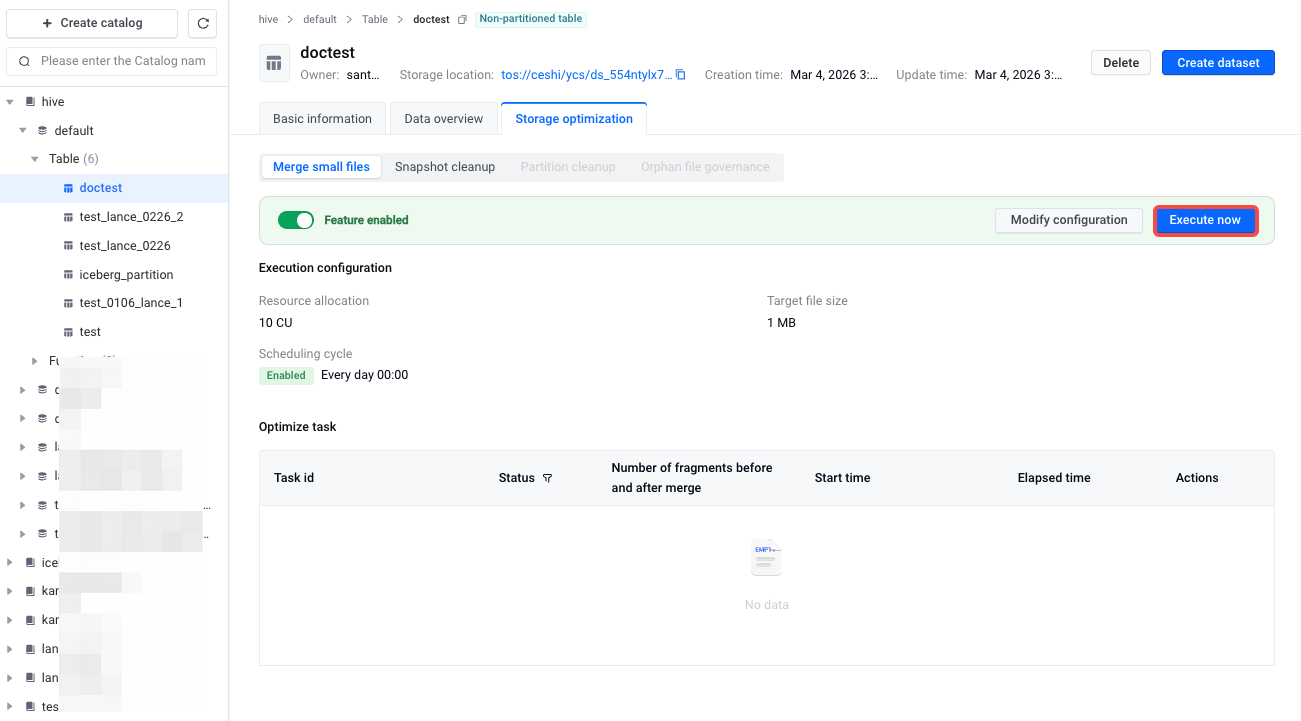Click the Status column filter icon
Screen dimensions: 1301x721
tap(547, 478)
